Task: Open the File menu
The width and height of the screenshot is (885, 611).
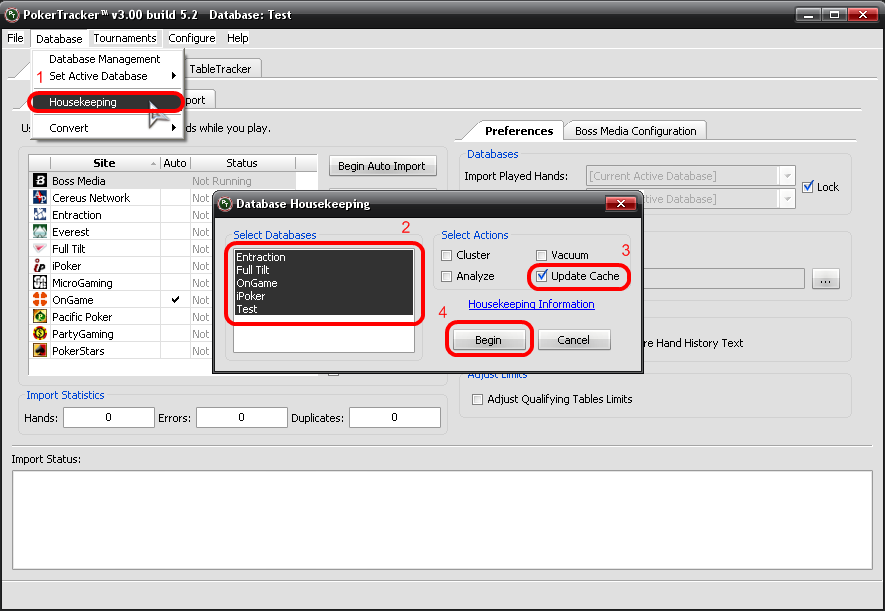Action: (15, 38)
